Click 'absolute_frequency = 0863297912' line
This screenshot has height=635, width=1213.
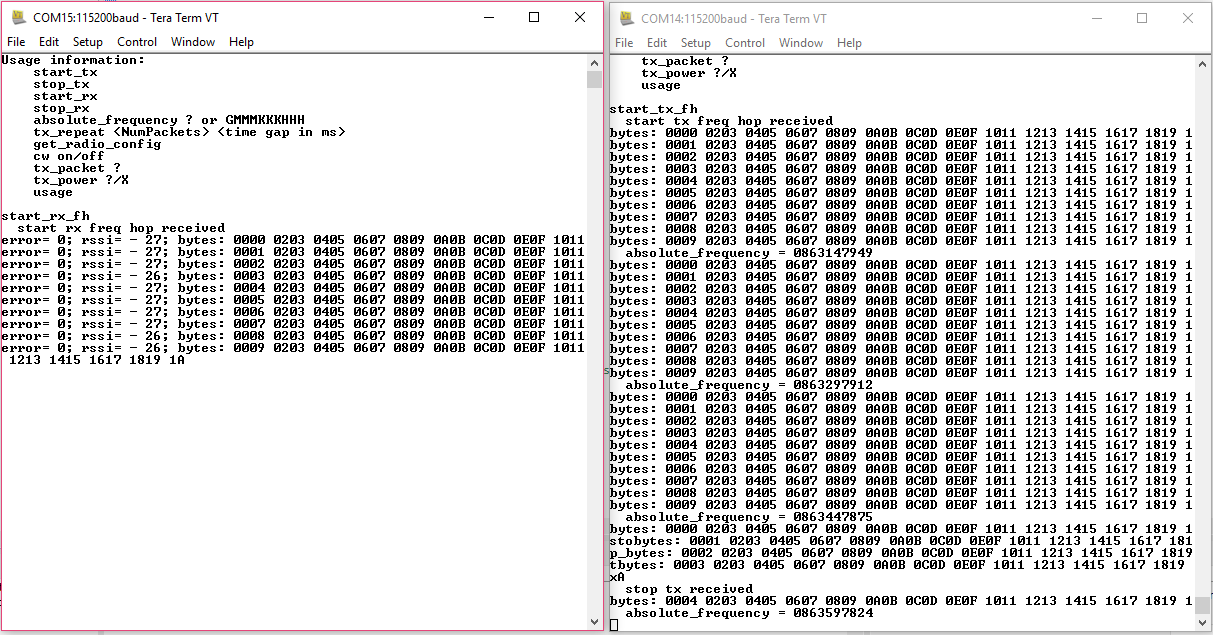[749, 385]
